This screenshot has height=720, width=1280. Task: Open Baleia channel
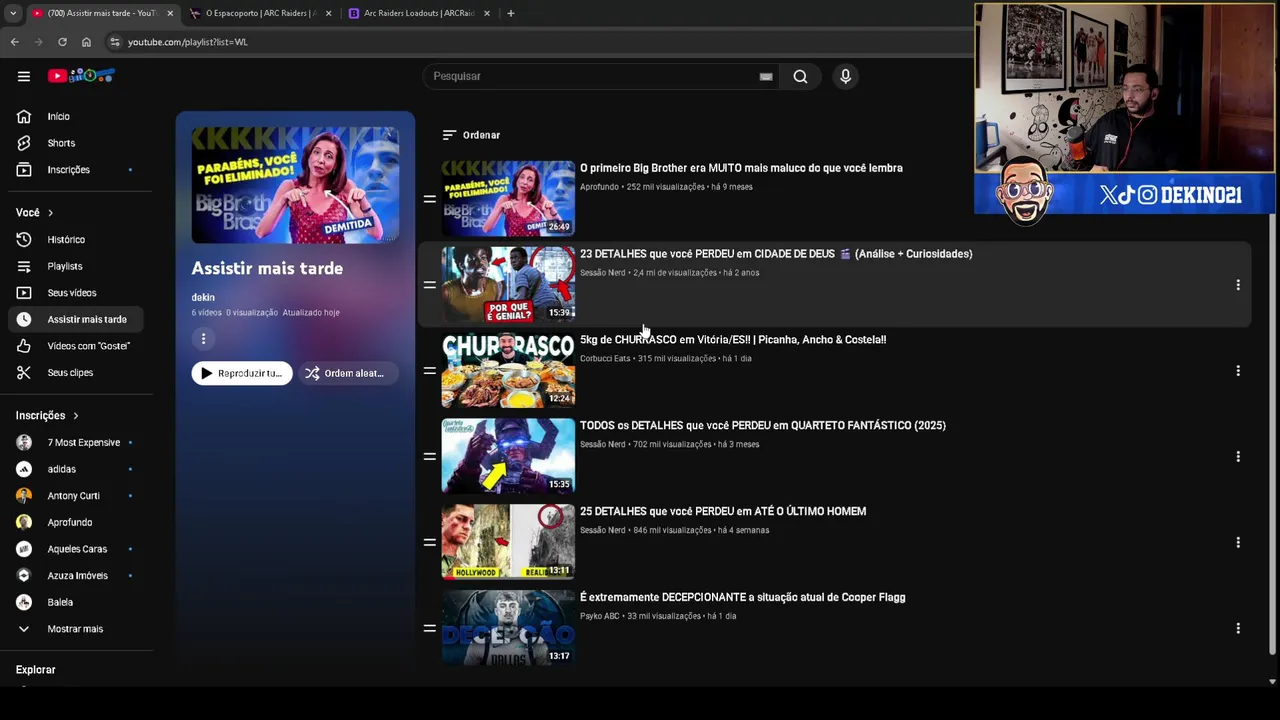pos(78,602)
